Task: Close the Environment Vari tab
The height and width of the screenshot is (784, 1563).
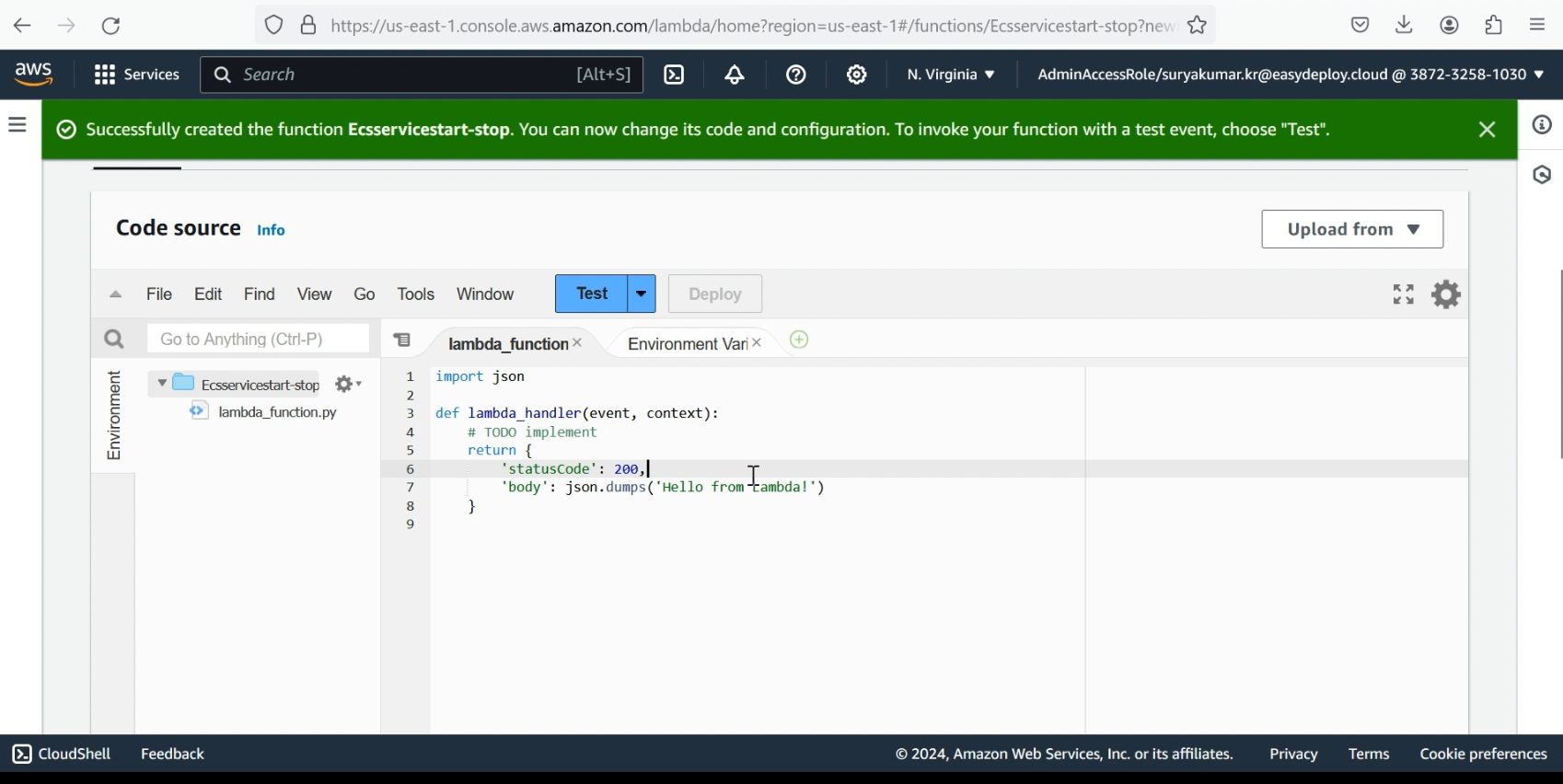Action: 758,344
